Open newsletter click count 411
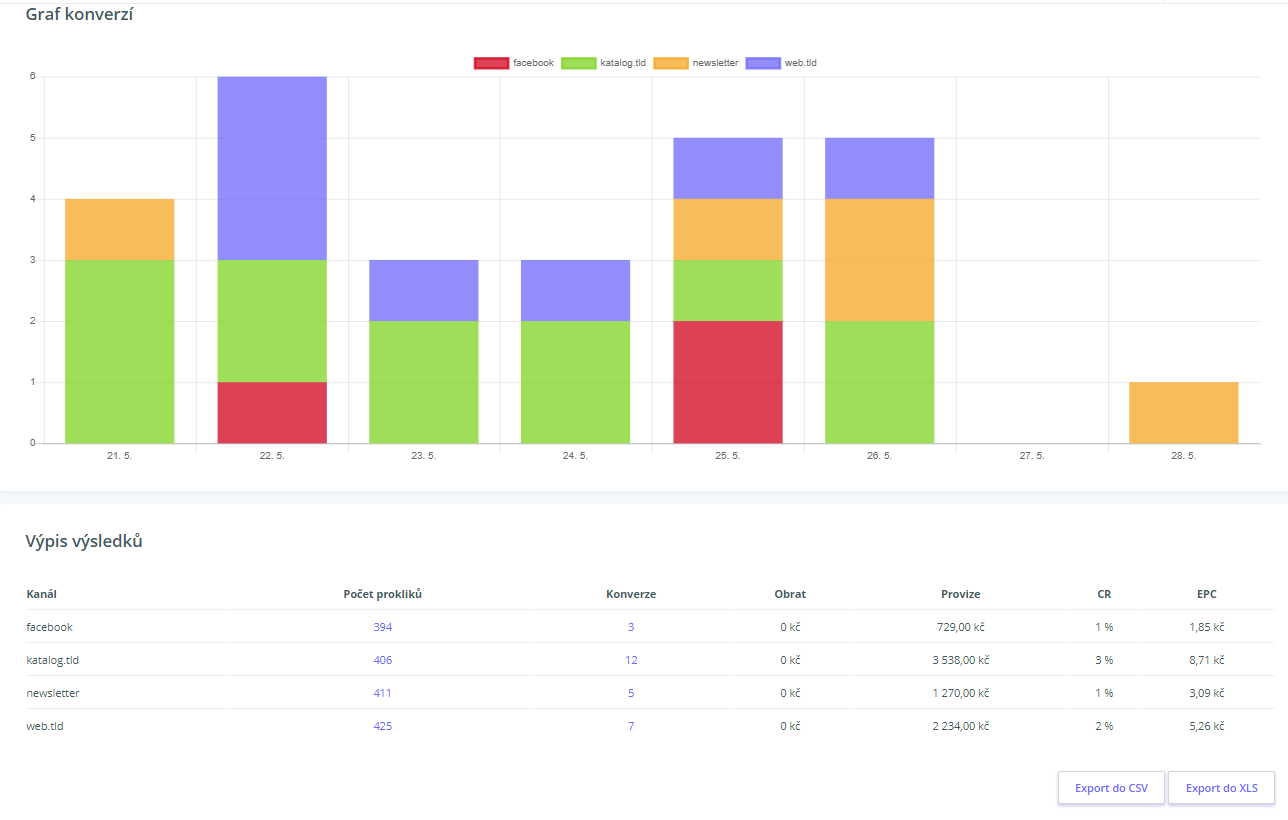 (x=383, y=693)
